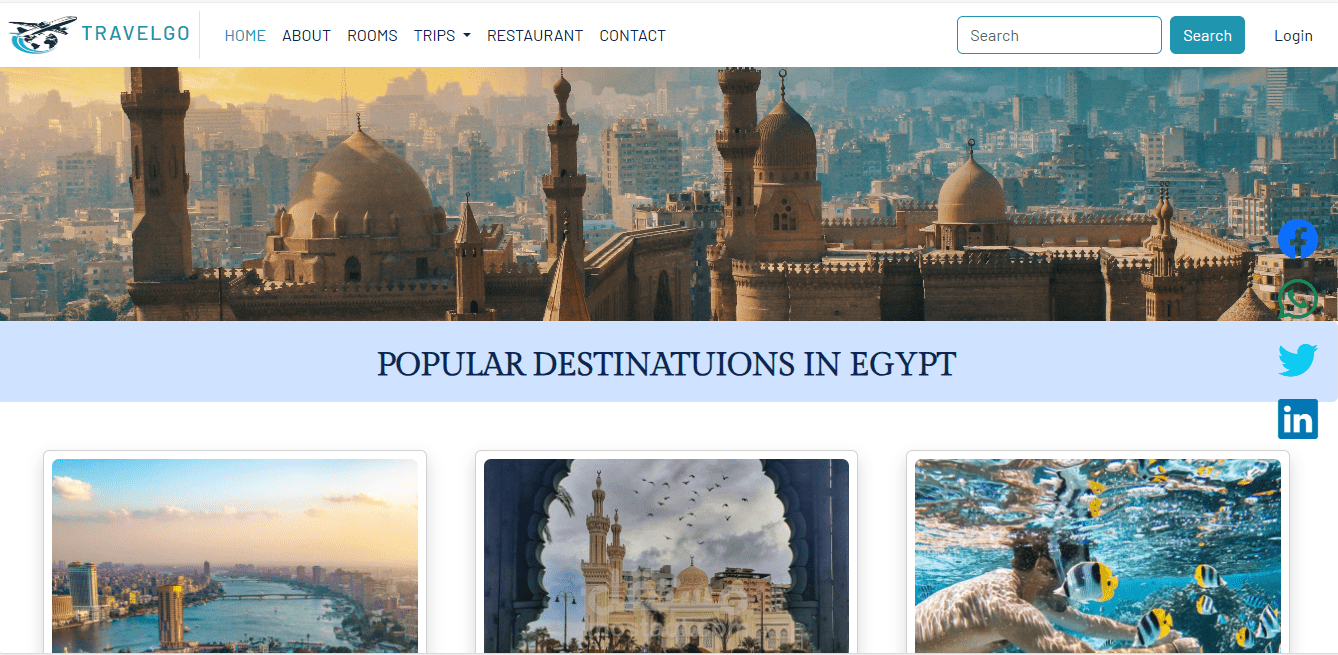Click the TRAVELGO brand text
This screenshot has width=1338, height=655.
pos(136,34)
